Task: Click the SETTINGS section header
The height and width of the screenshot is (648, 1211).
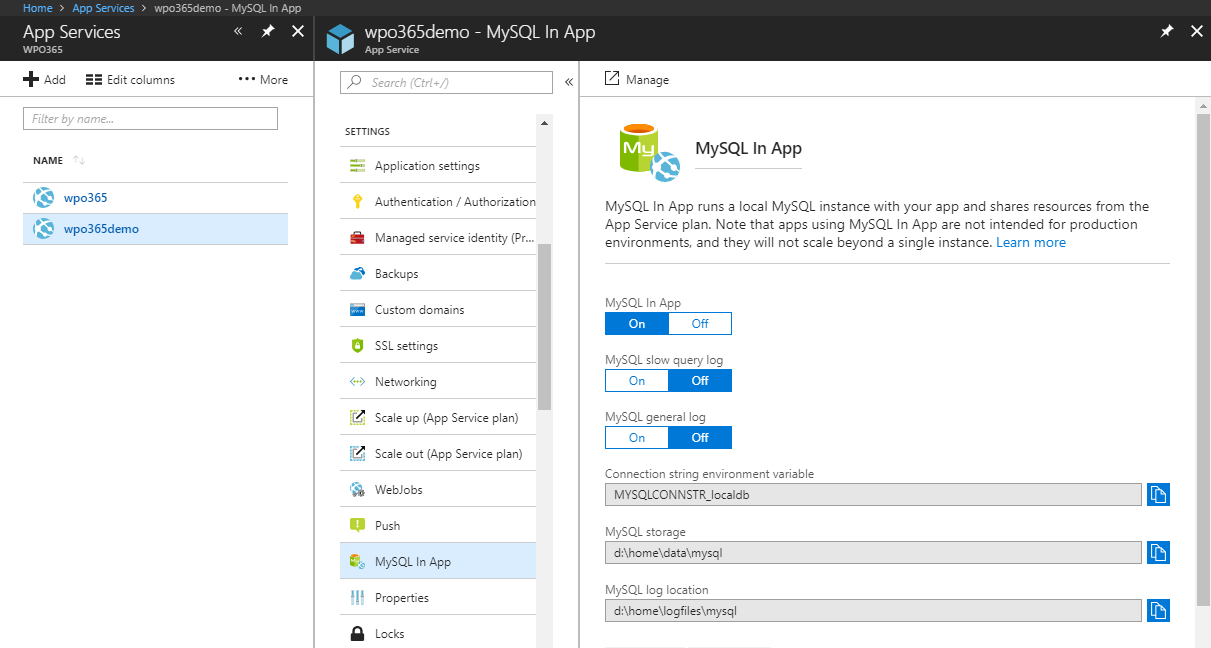Action: (x=367, y=132)
